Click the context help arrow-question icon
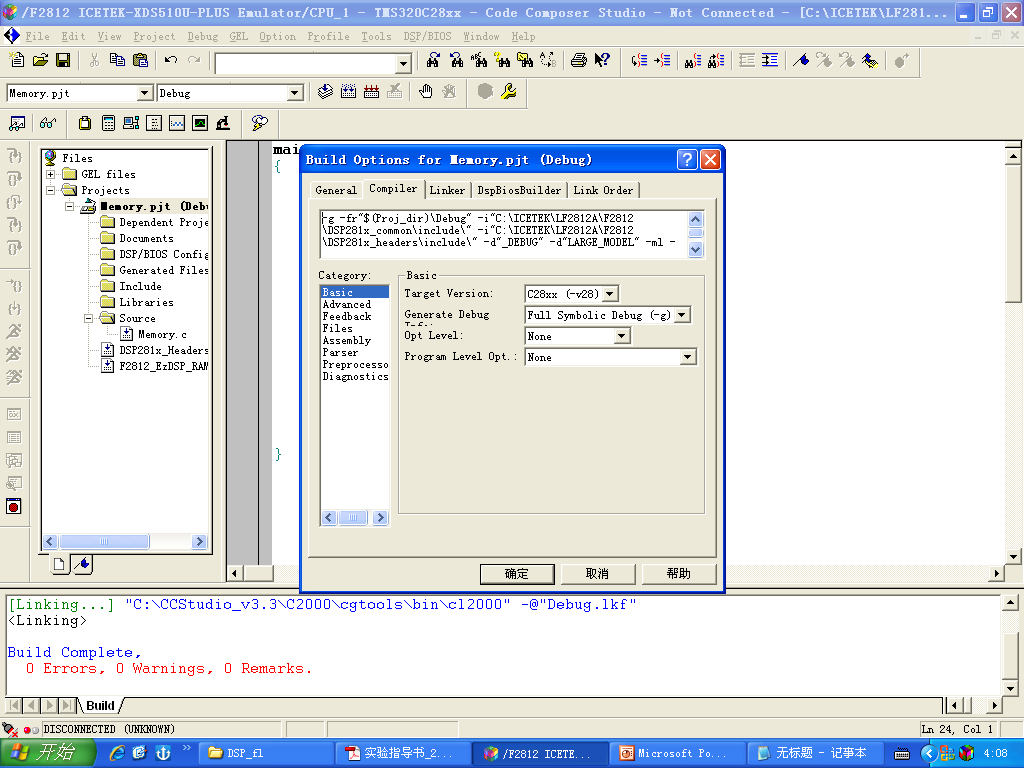This screenshot has height=768, width=1024. point(601,60)
